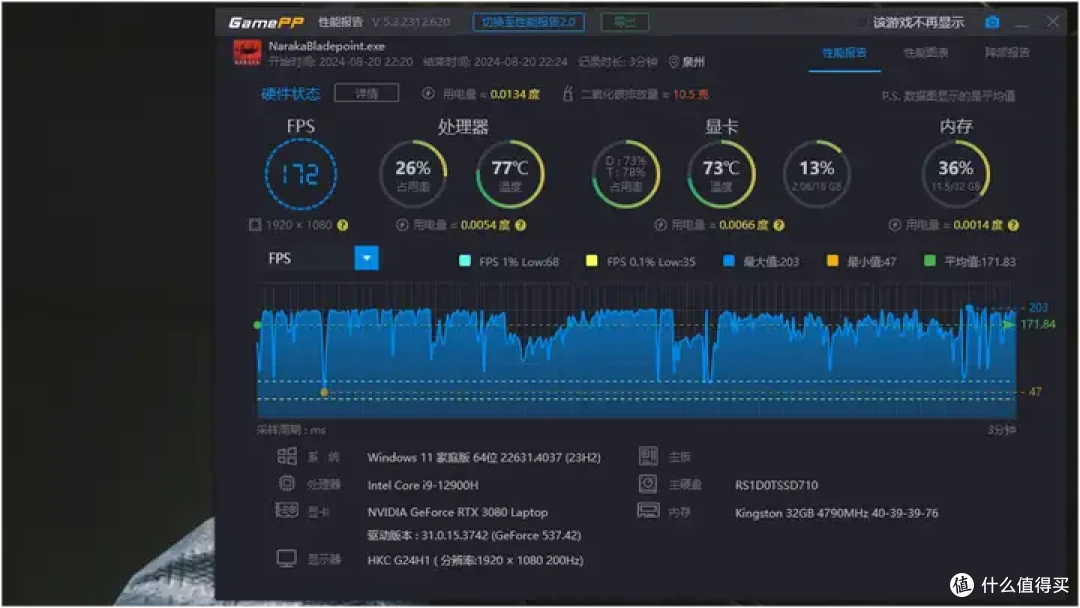Click 切换至性能报告2.0 button
1080x608 pixels.
click(x=528, y=22)
